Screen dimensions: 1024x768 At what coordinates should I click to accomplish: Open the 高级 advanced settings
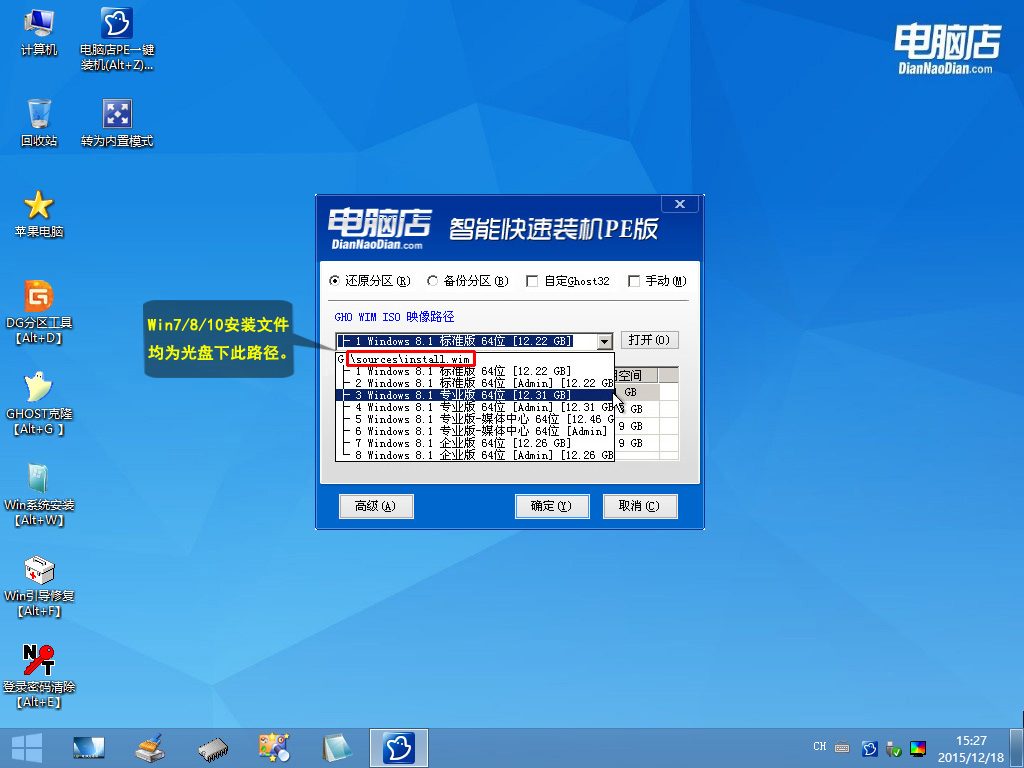tap(376, 506)
